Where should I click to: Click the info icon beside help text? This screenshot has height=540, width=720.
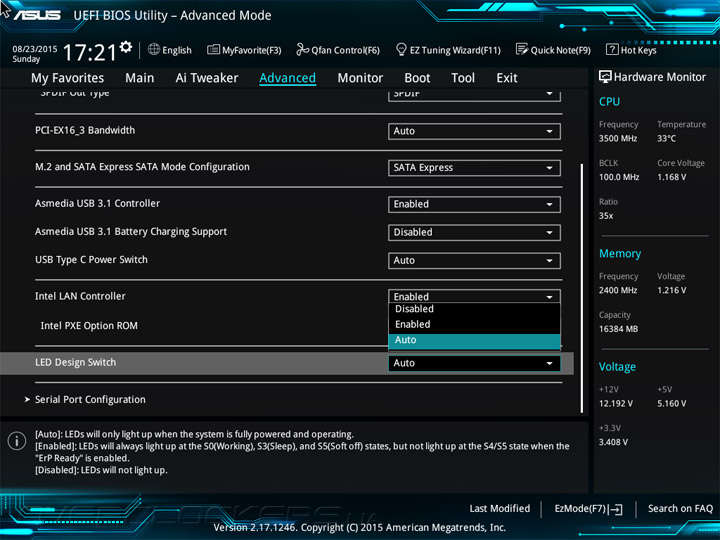coord(17,441)
